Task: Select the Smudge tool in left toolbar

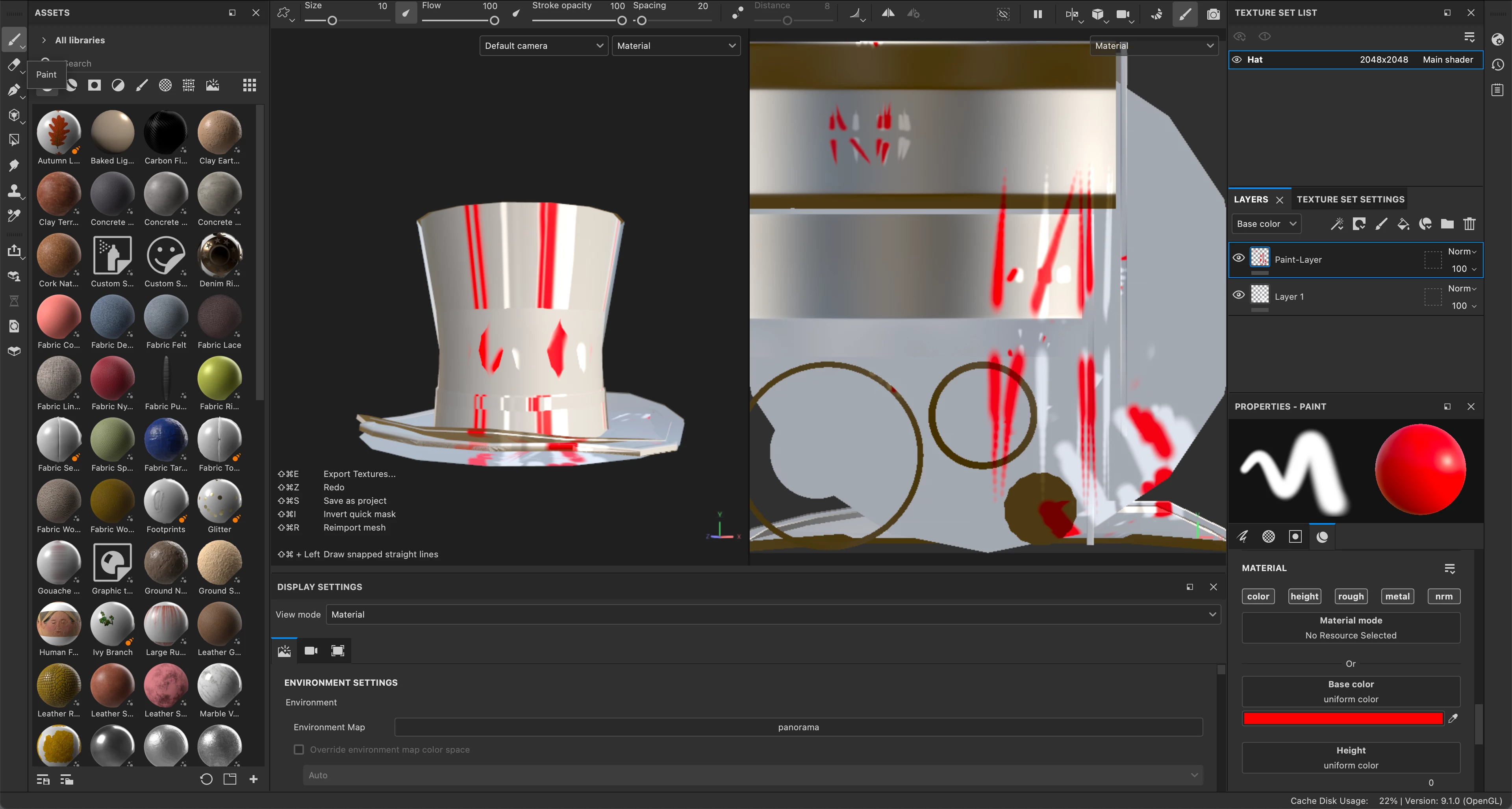Action: [14, 165]
